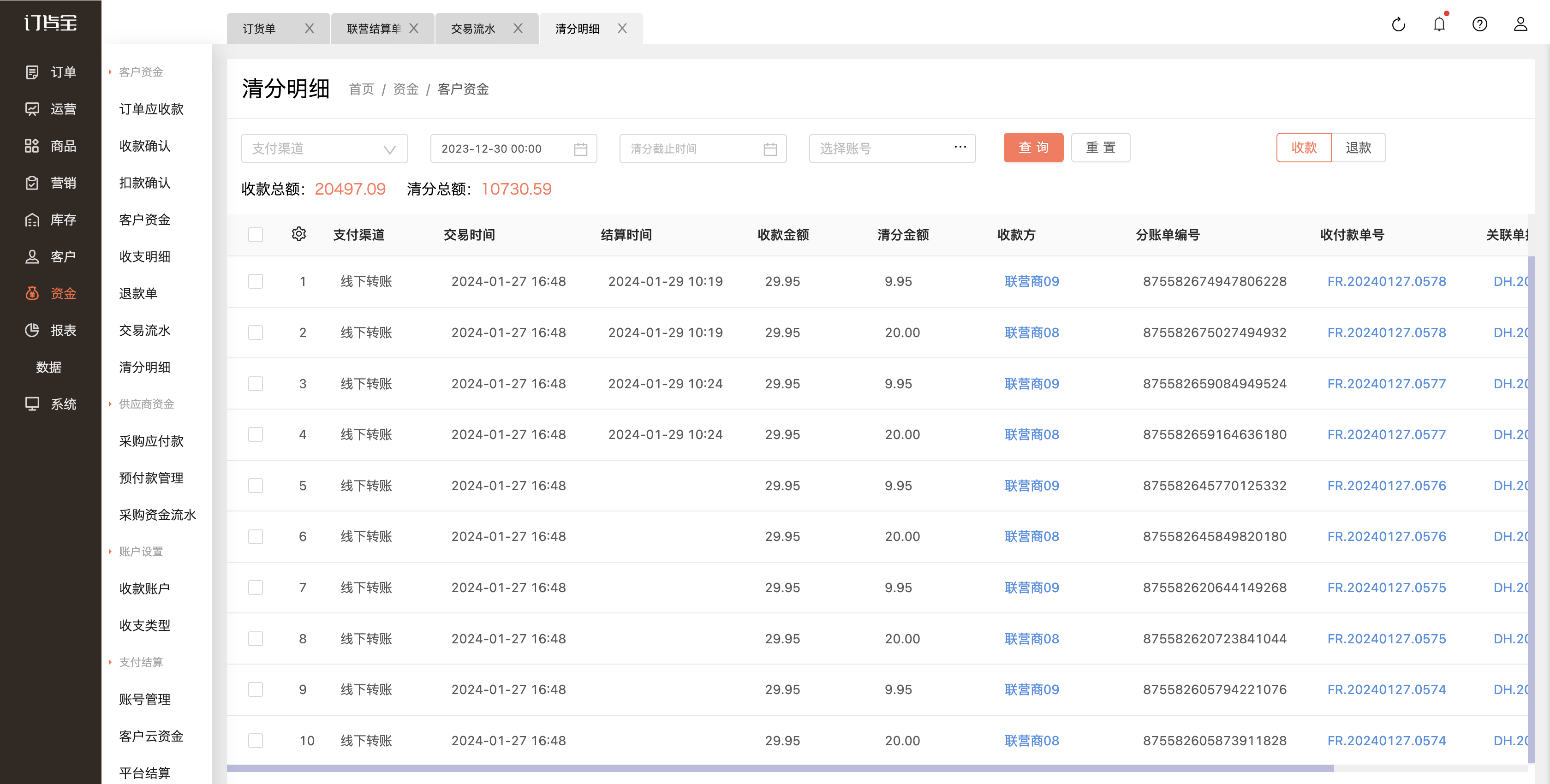The image size is (1550, 784).
Task: Open the 订单 sidebar icon
Action: 32,72
